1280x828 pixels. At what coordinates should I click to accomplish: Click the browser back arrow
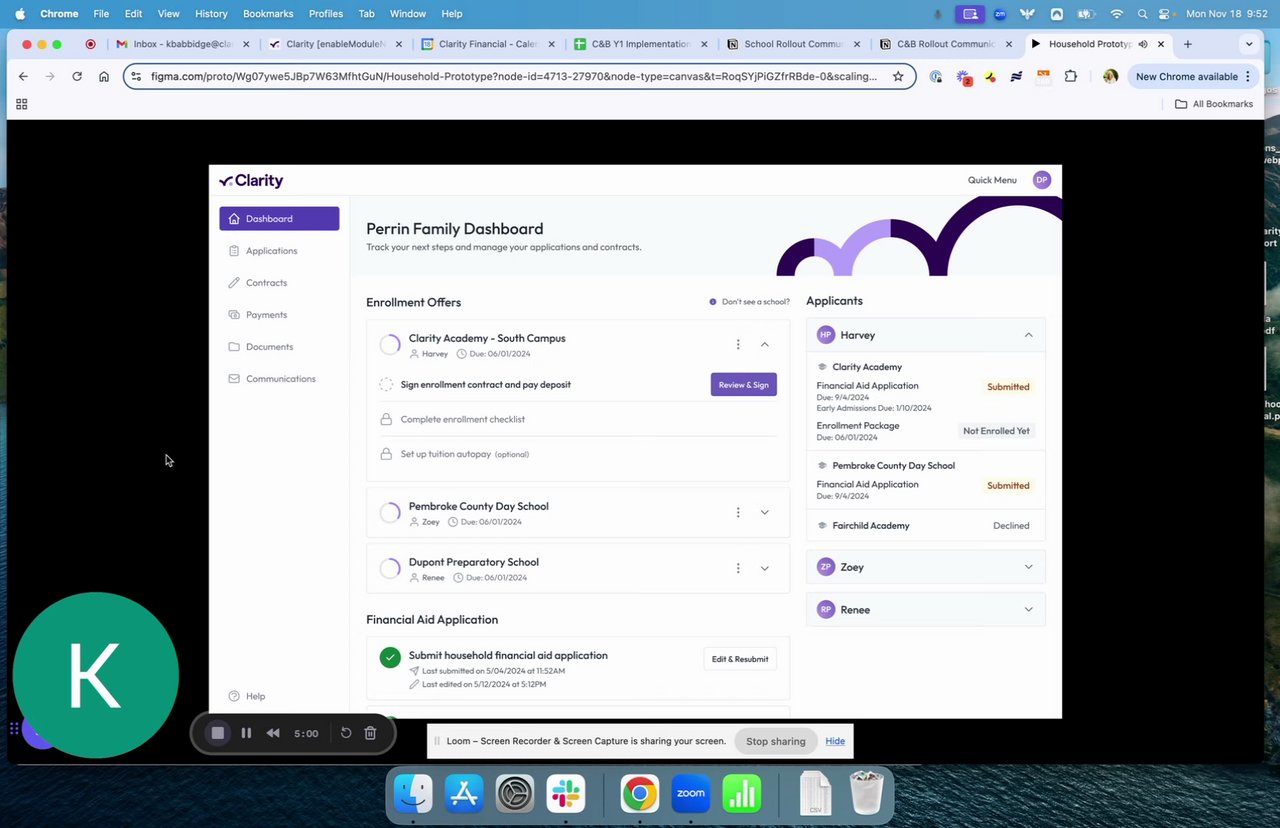(23, 76)
